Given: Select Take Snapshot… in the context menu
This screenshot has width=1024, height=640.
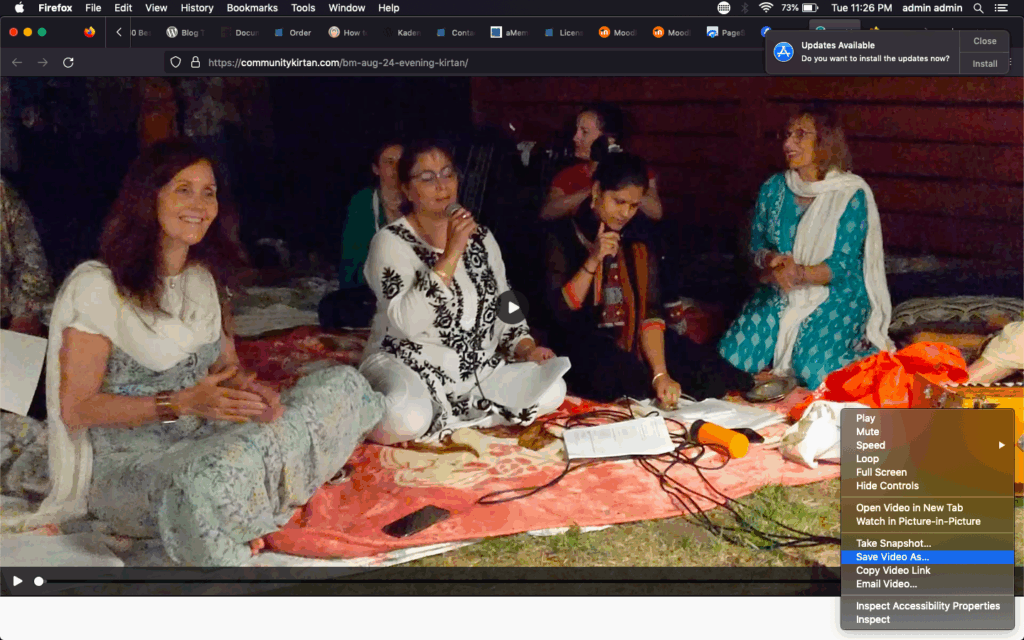Looking at the screenshot, I should click(x=892, y=543).
